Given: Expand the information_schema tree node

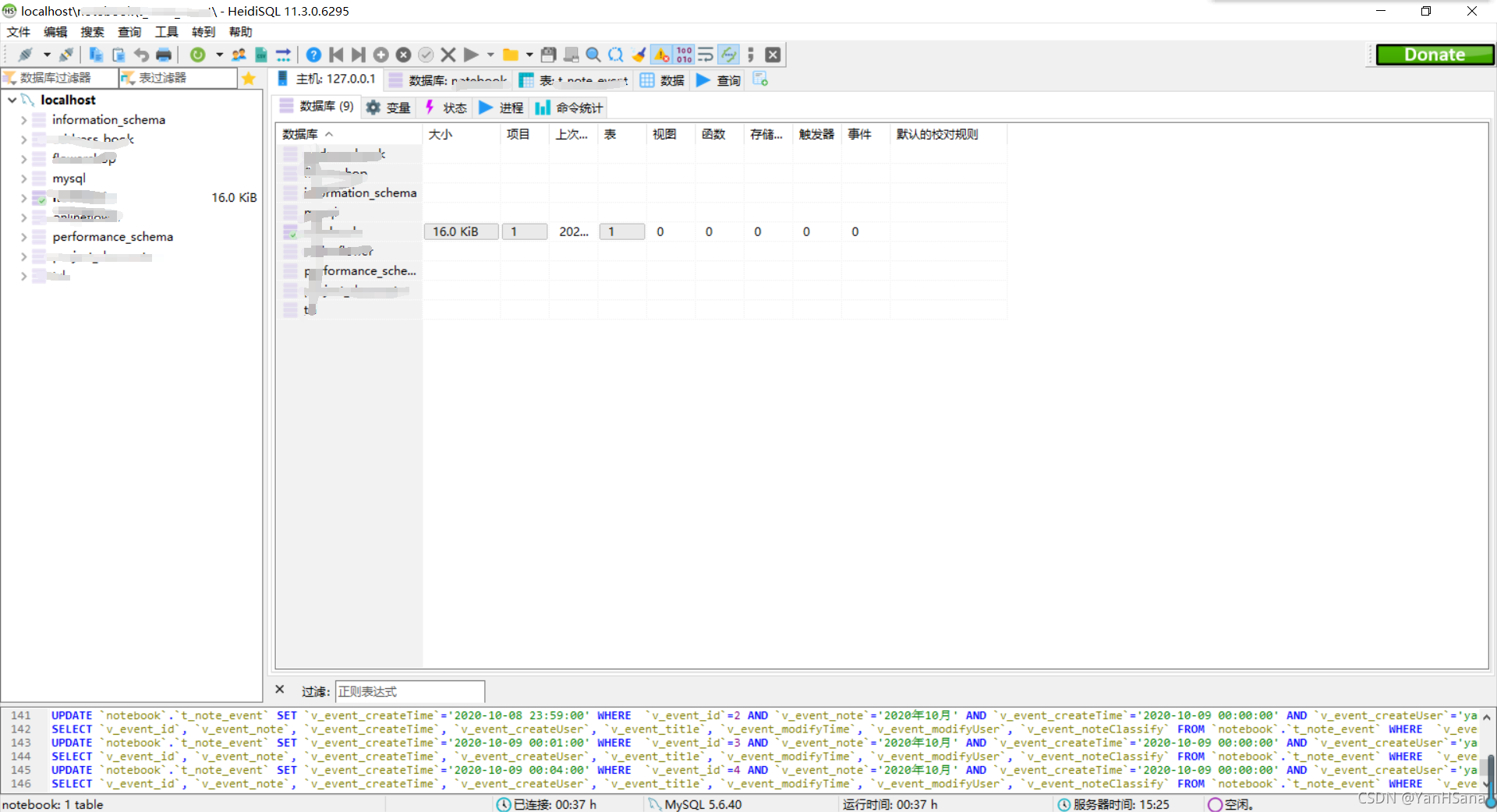Looking at the screenshot, I should tap(23, 120).
